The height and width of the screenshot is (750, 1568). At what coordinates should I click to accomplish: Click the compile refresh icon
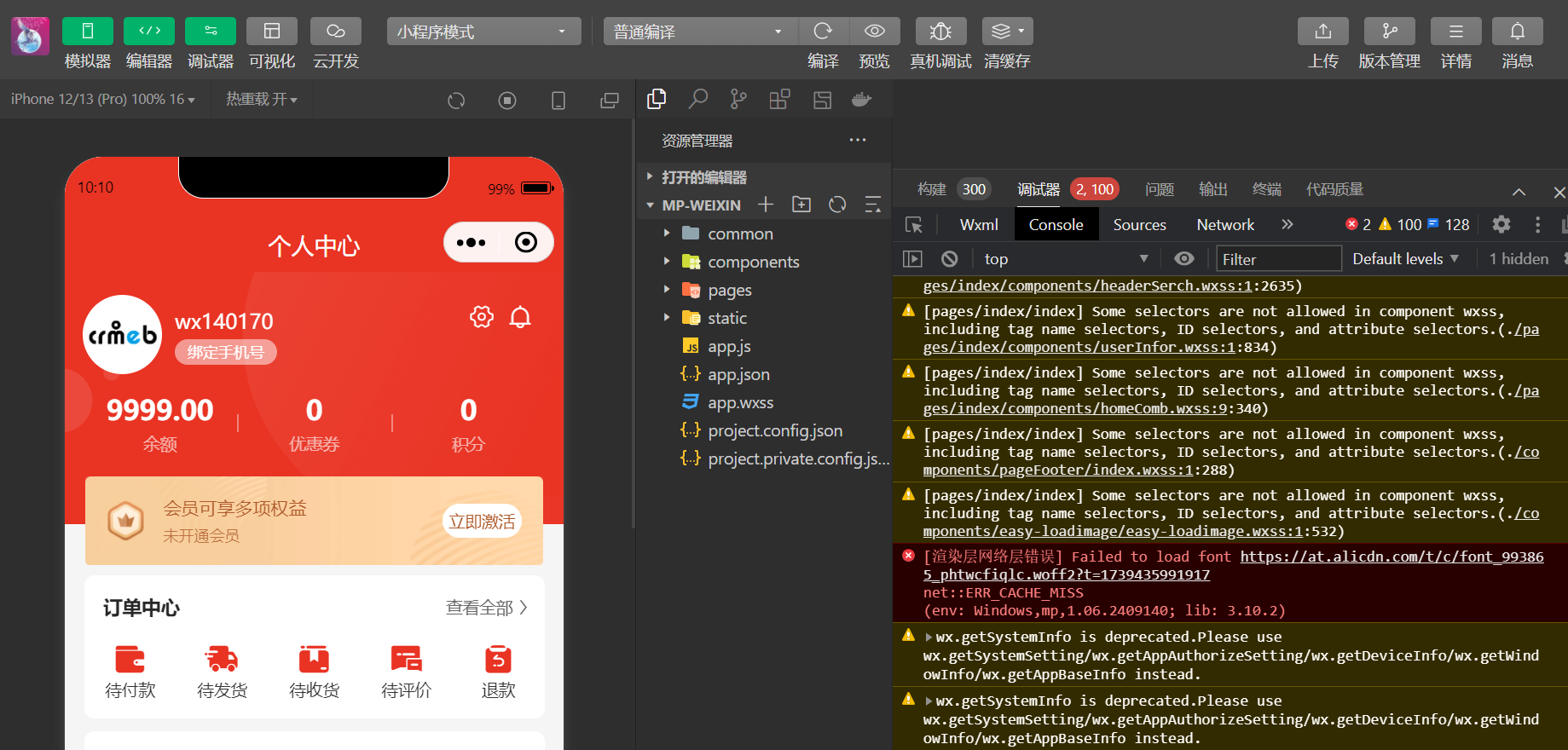(x=823, y=32)
